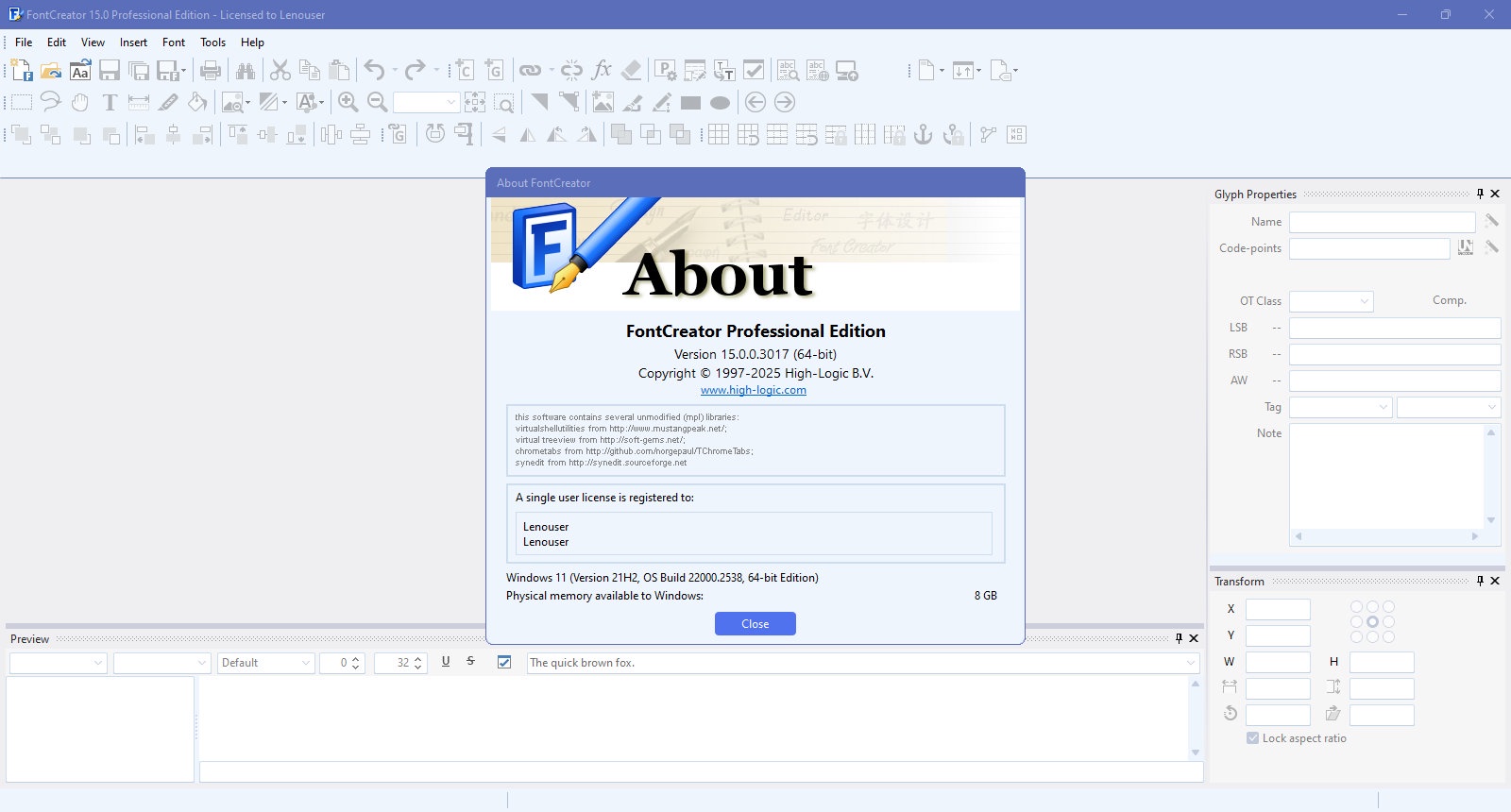1511x812 pixels.
Task: Open the Default dropdown in Preview
Action: (266, 663)
